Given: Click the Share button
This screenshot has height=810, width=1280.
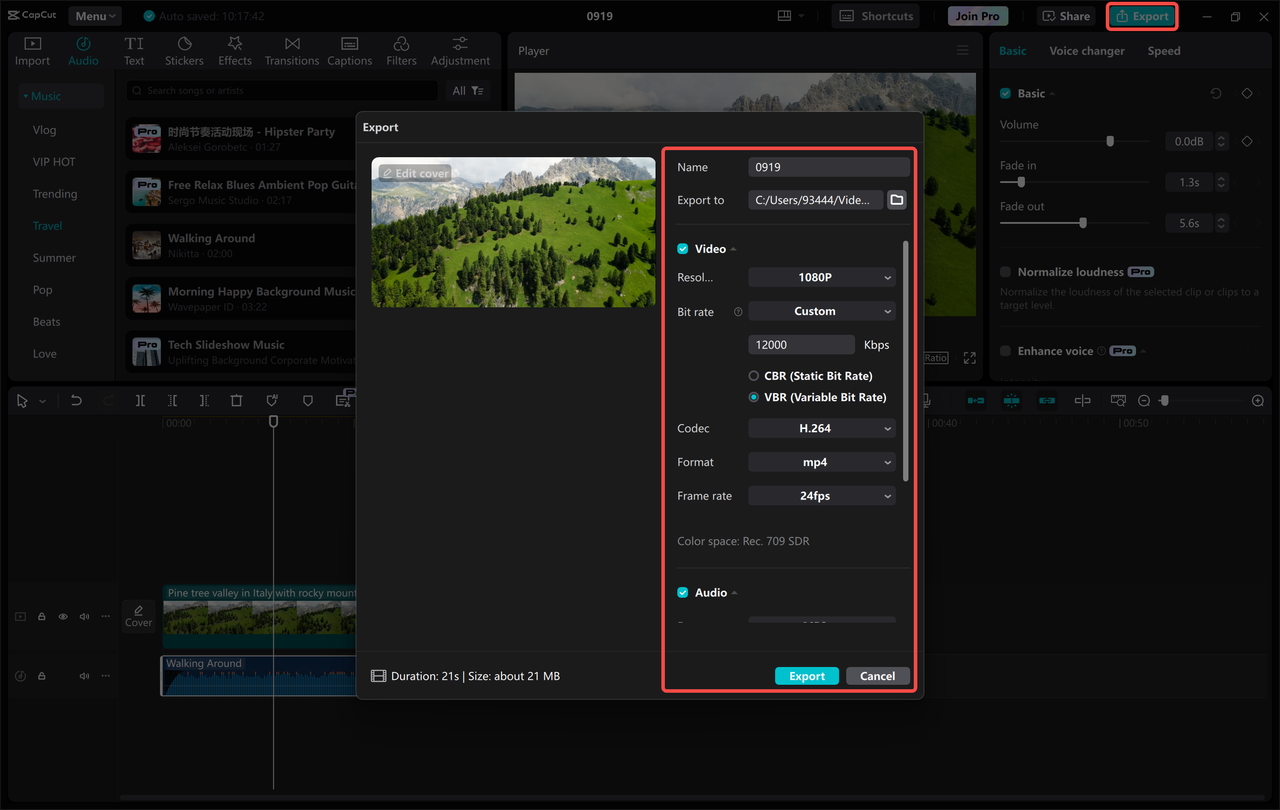Looking at the screenshot, I should click(x=1066, y=16).
